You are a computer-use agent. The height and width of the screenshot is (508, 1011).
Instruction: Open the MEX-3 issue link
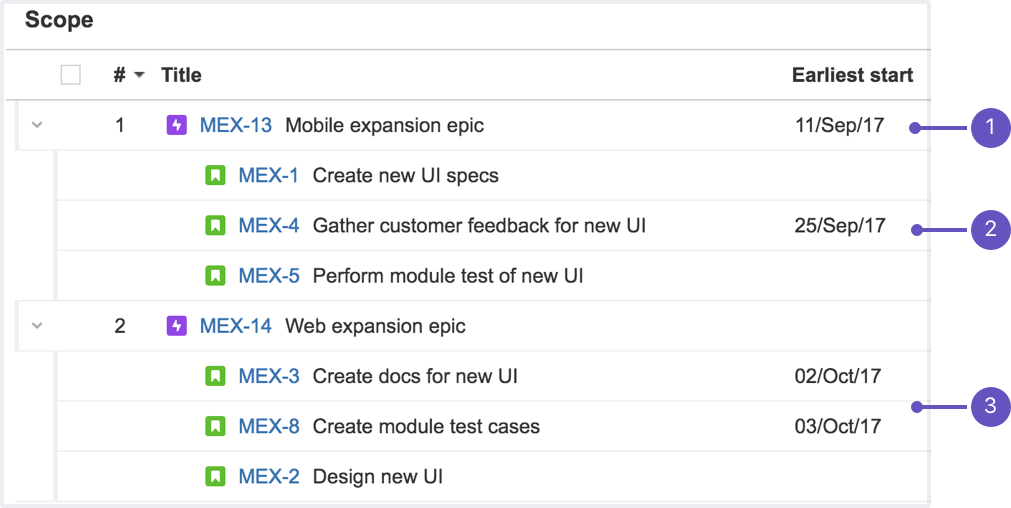click(269, 376)
